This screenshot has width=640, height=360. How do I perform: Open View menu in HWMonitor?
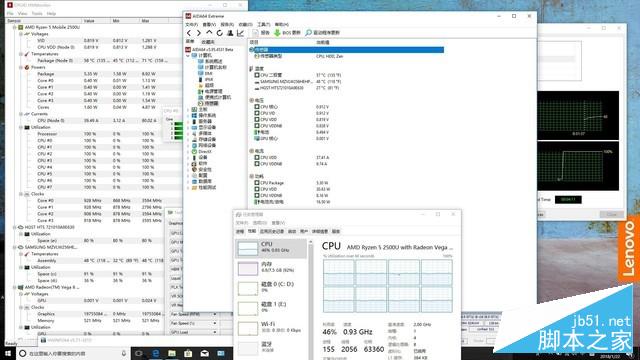click(22, 13)
